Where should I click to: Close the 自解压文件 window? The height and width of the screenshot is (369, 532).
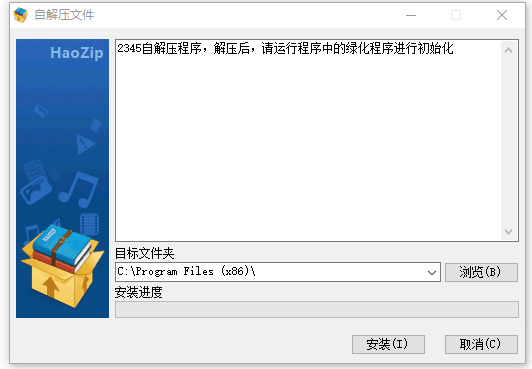[x=502, y=15]
